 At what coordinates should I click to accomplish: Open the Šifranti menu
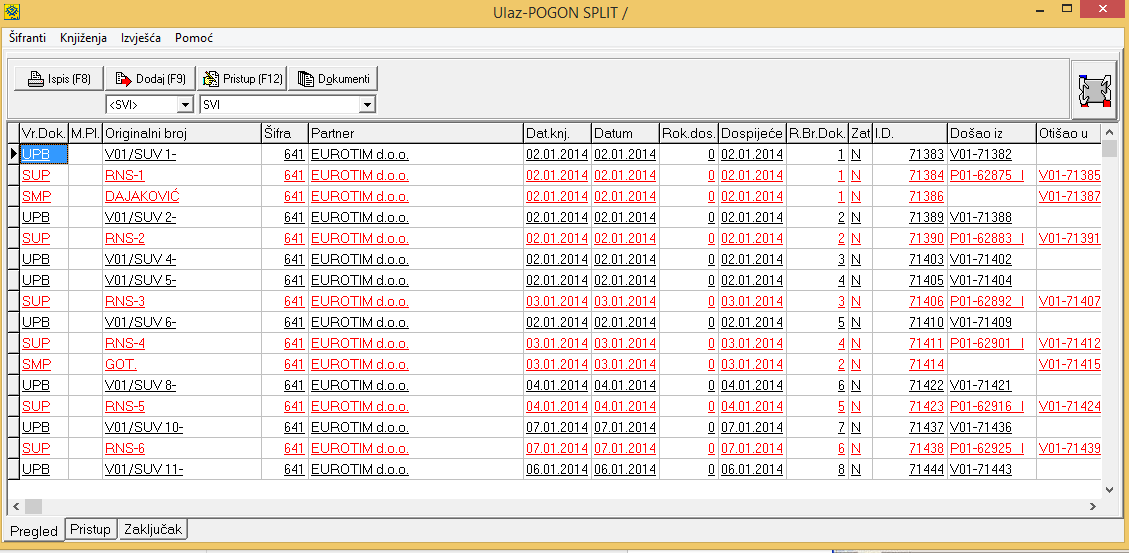(28, 38)
